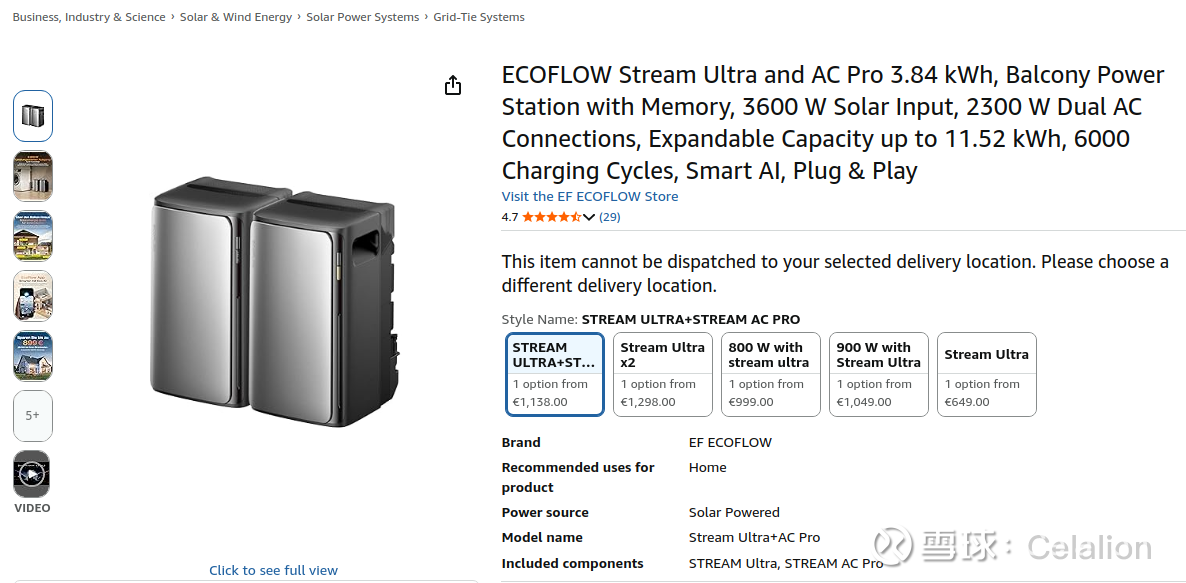Select the 900 W with Stream Ultra option

point(878,374)
